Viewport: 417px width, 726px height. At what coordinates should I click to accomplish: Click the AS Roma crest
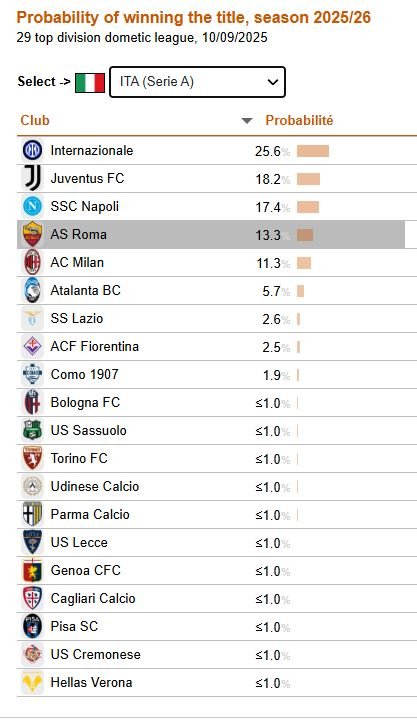point(32,234)
